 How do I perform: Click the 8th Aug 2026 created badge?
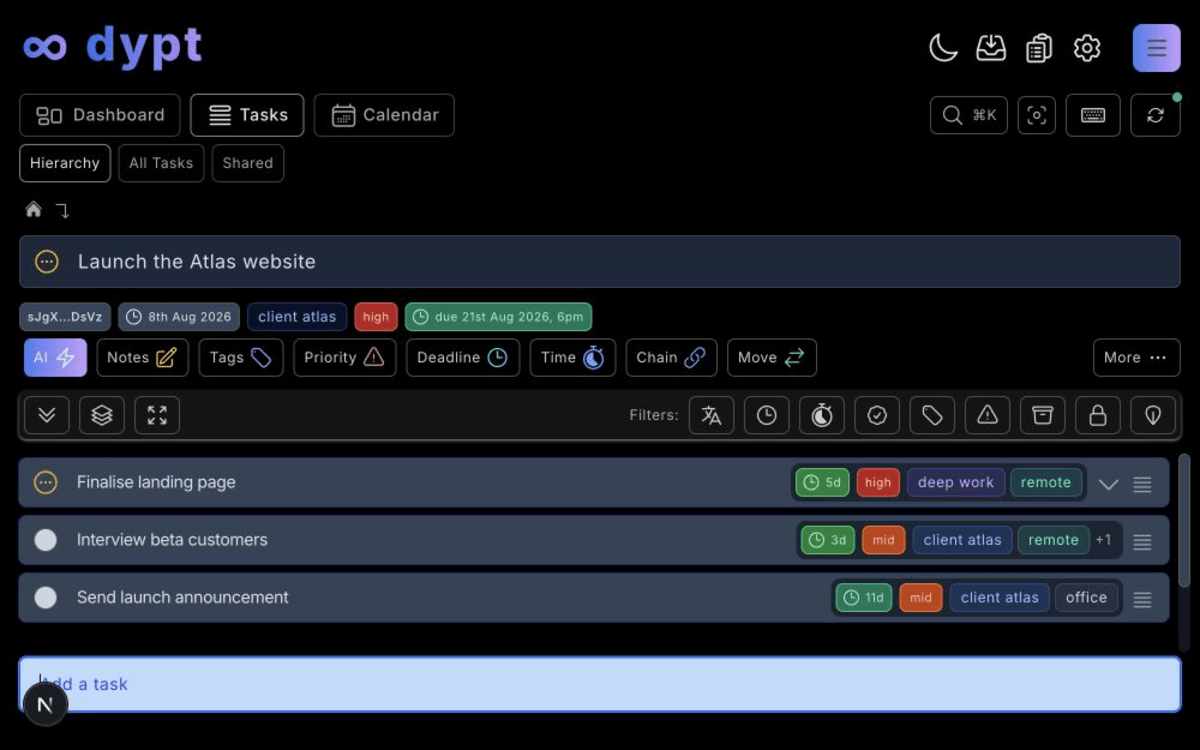click(x=179, y=317)
